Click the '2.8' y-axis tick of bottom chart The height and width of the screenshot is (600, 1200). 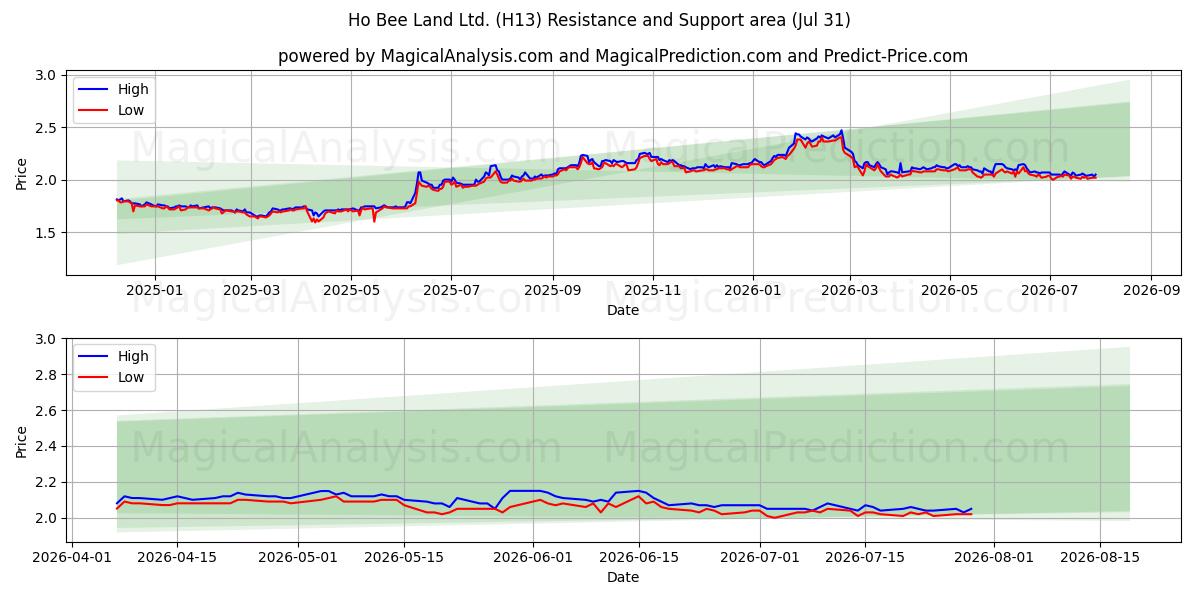tap(45, 375)
